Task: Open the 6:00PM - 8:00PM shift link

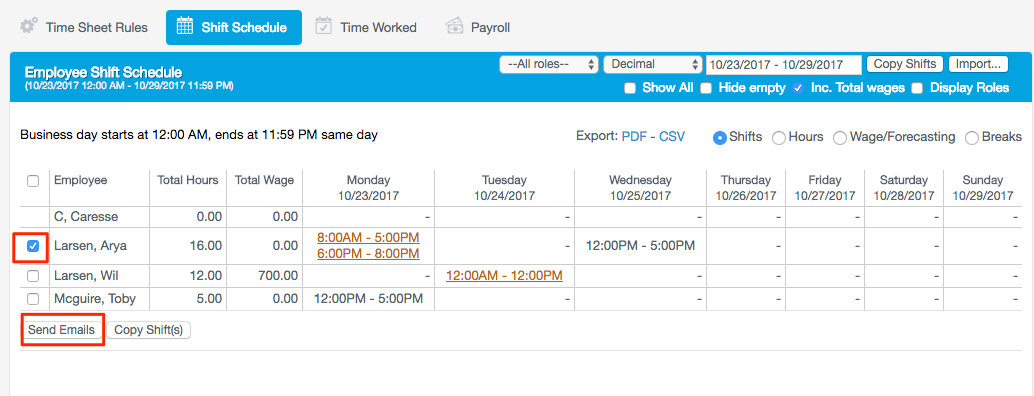Action: (368, 254)
